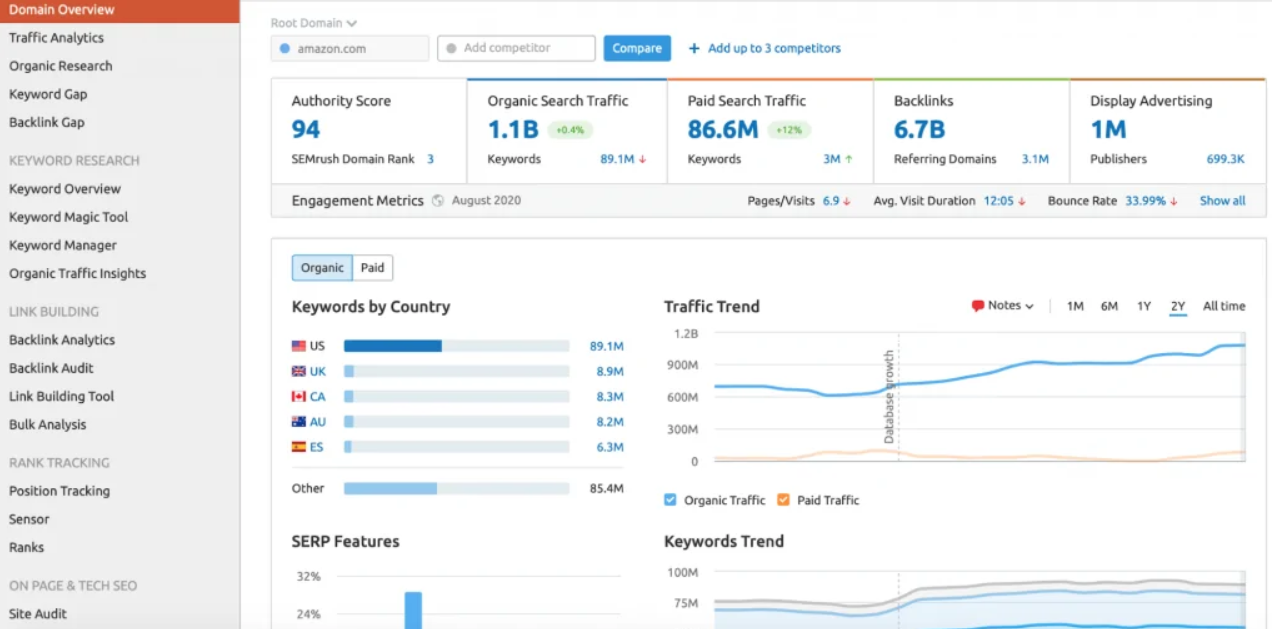Click the UK flag icon
1272x629 pixels.
tap(298, 371)
